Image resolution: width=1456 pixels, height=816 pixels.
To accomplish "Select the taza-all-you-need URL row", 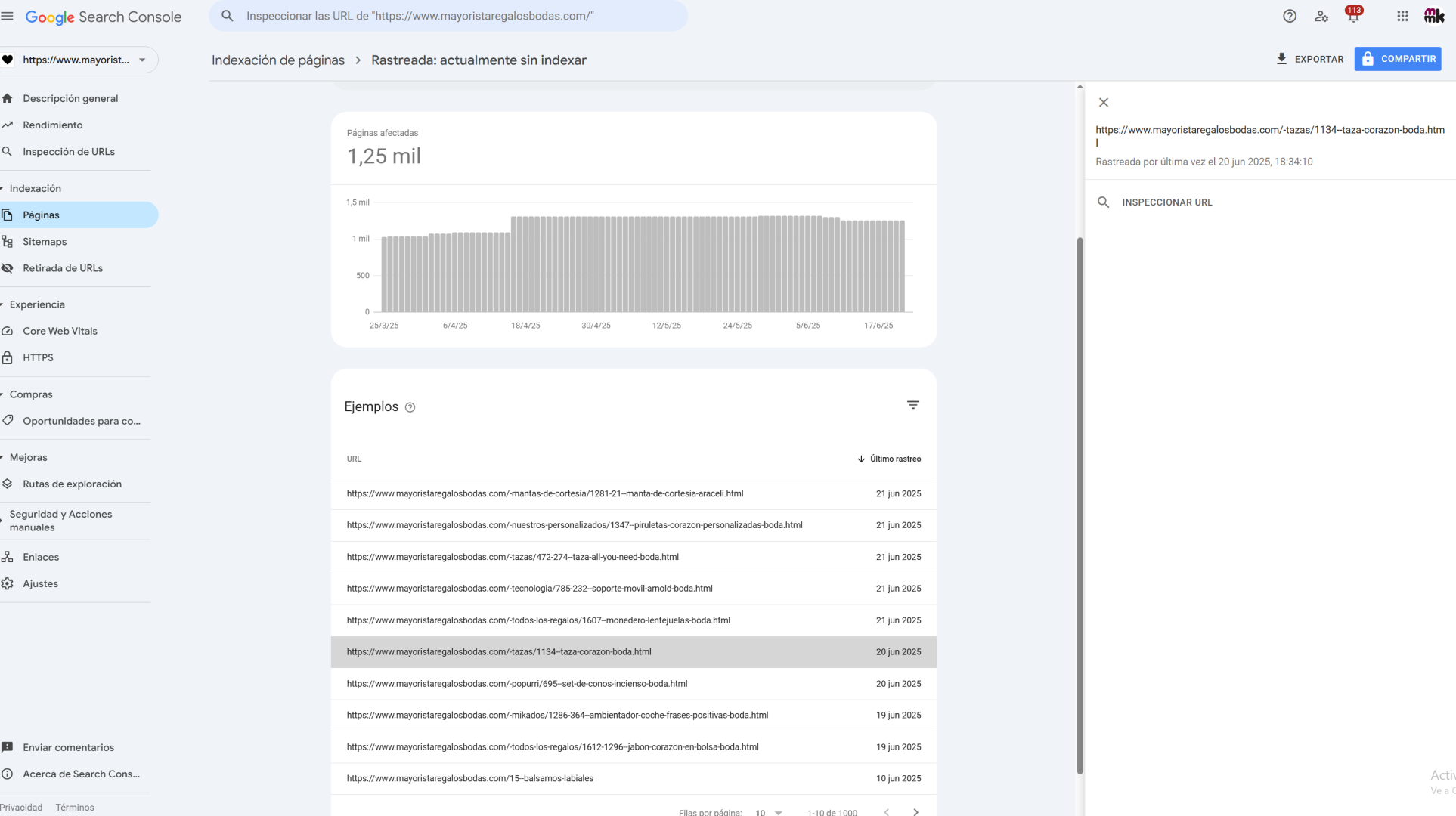I will (634, 557).
